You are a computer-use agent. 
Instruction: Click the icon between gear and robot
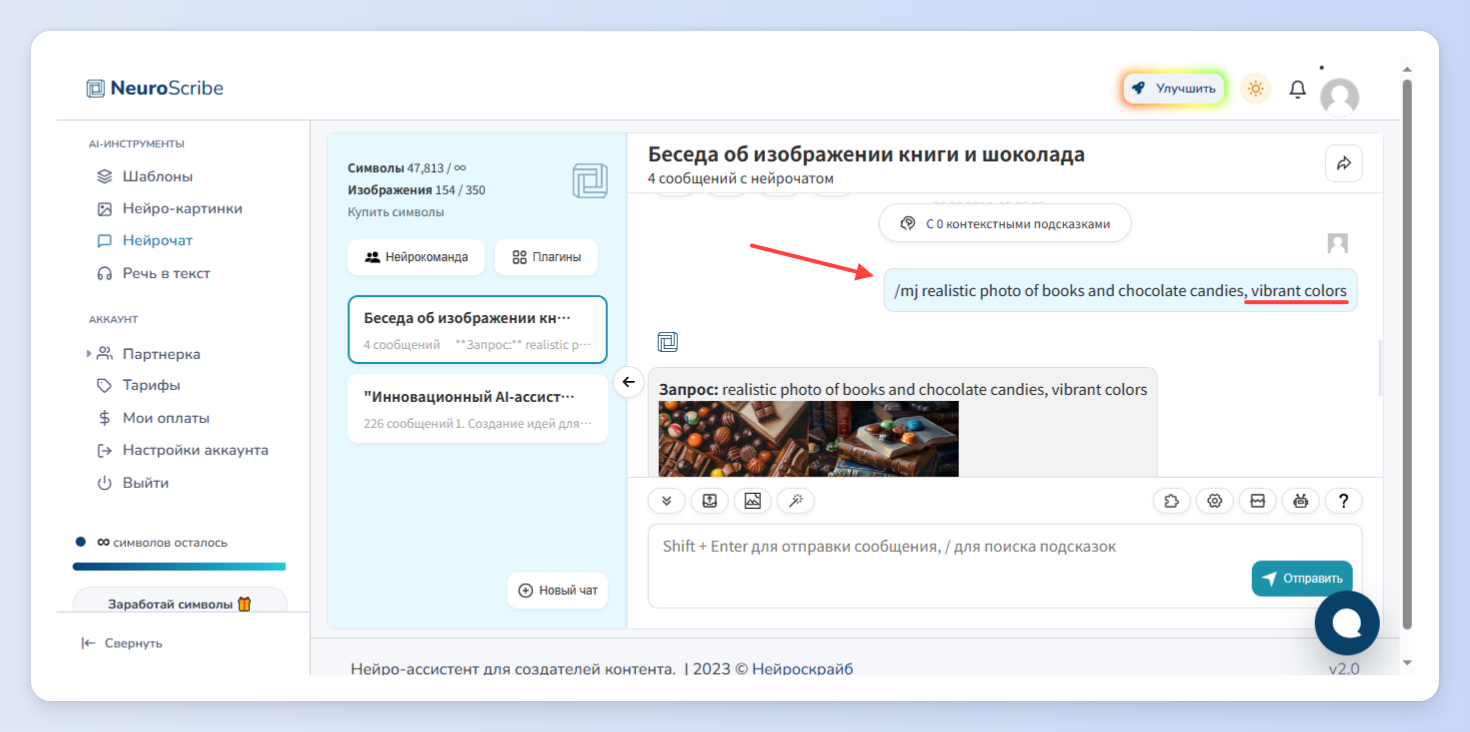(x=1258, y=501)
